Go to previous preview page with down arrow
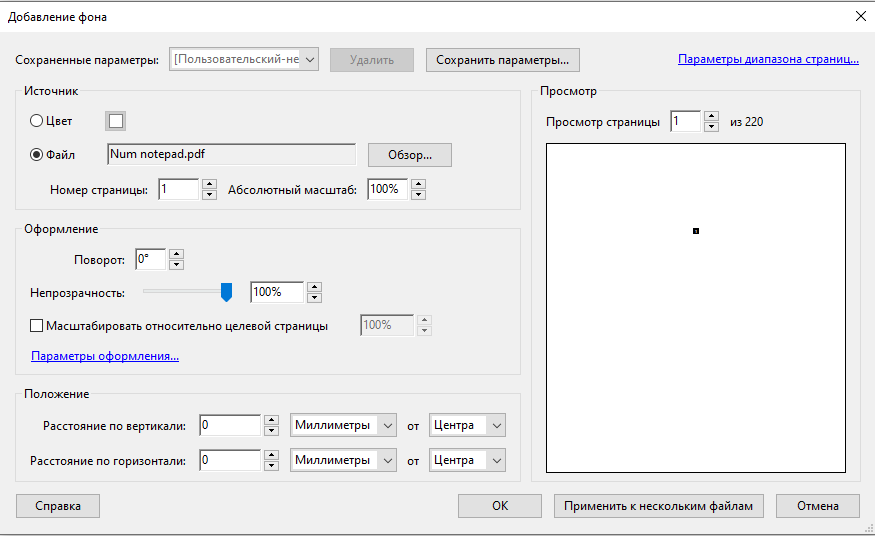Screen dimensions: 875x536 [x=711, y=127]
